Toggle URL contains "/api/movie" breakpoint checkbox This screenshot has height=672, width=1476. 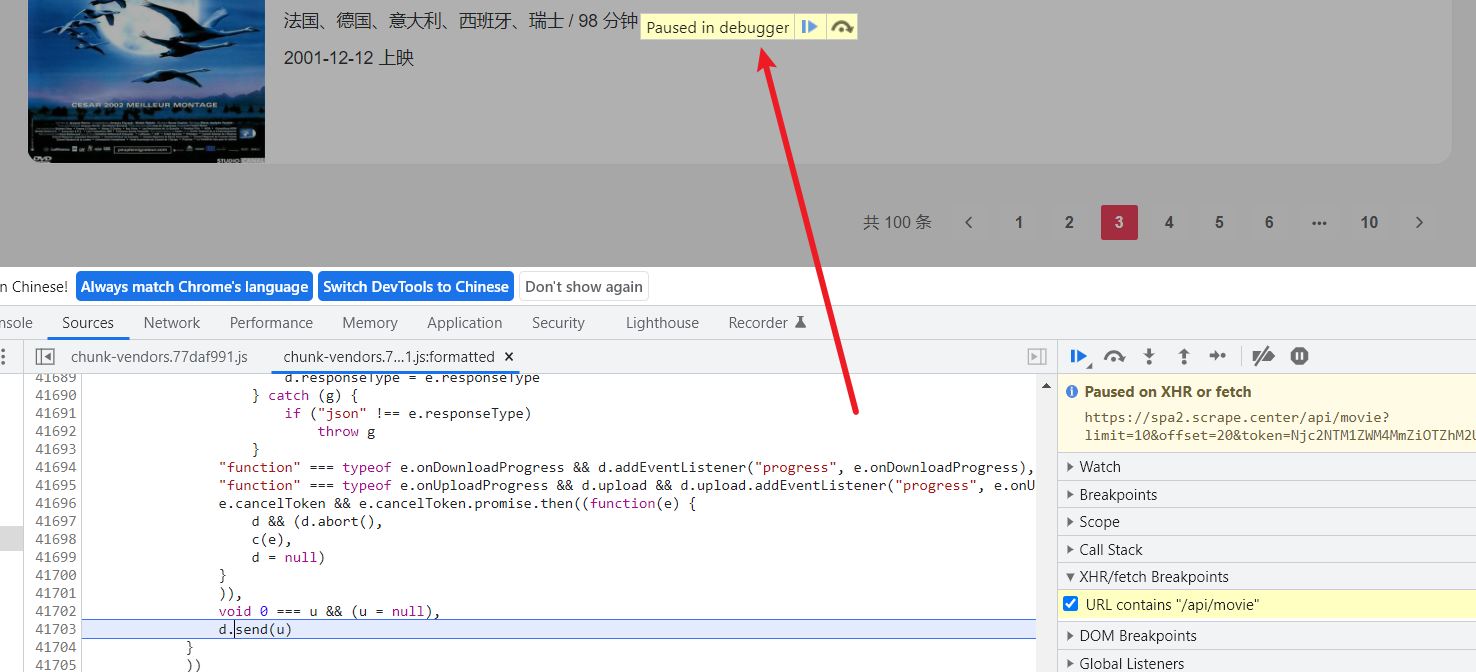[x=1071, y=604]
